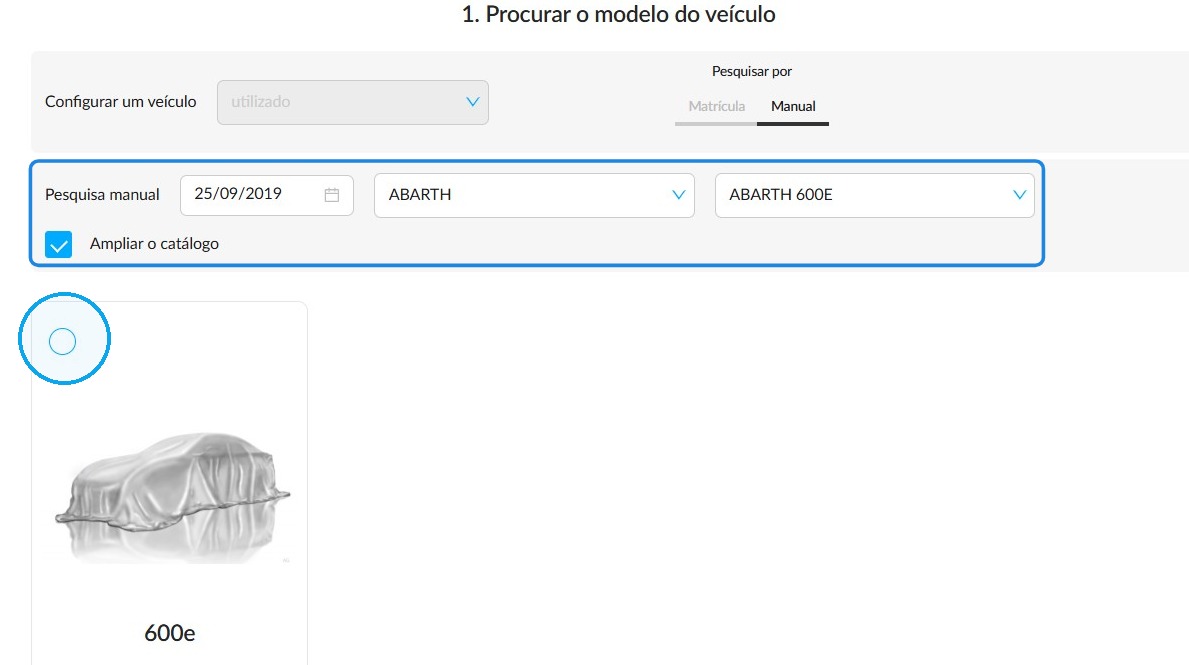Image resolution: width=1189 pixels, height=665 pixels.
Task: Click the 25/09/2019 date input field
Action: coord(267,195)
